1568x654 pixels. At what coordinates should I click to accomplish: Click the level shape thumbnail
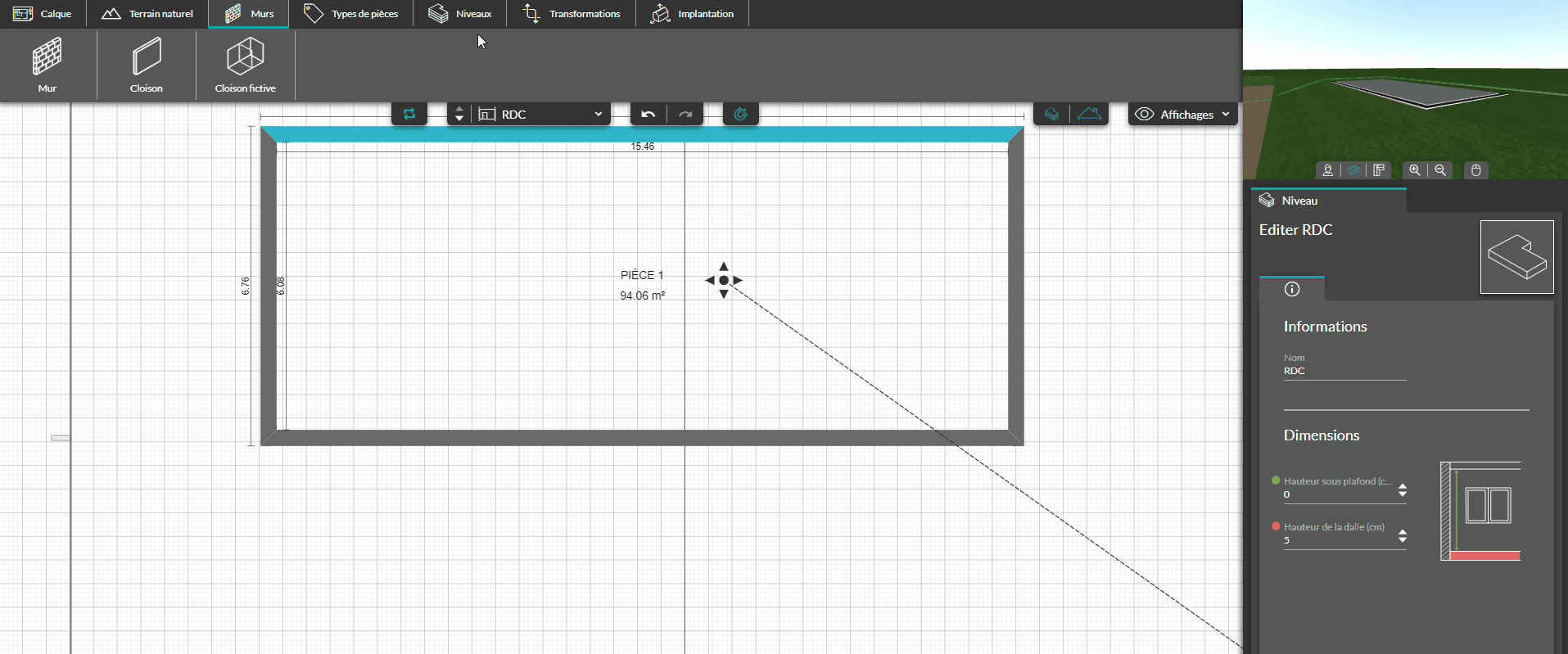[1517, 257]
